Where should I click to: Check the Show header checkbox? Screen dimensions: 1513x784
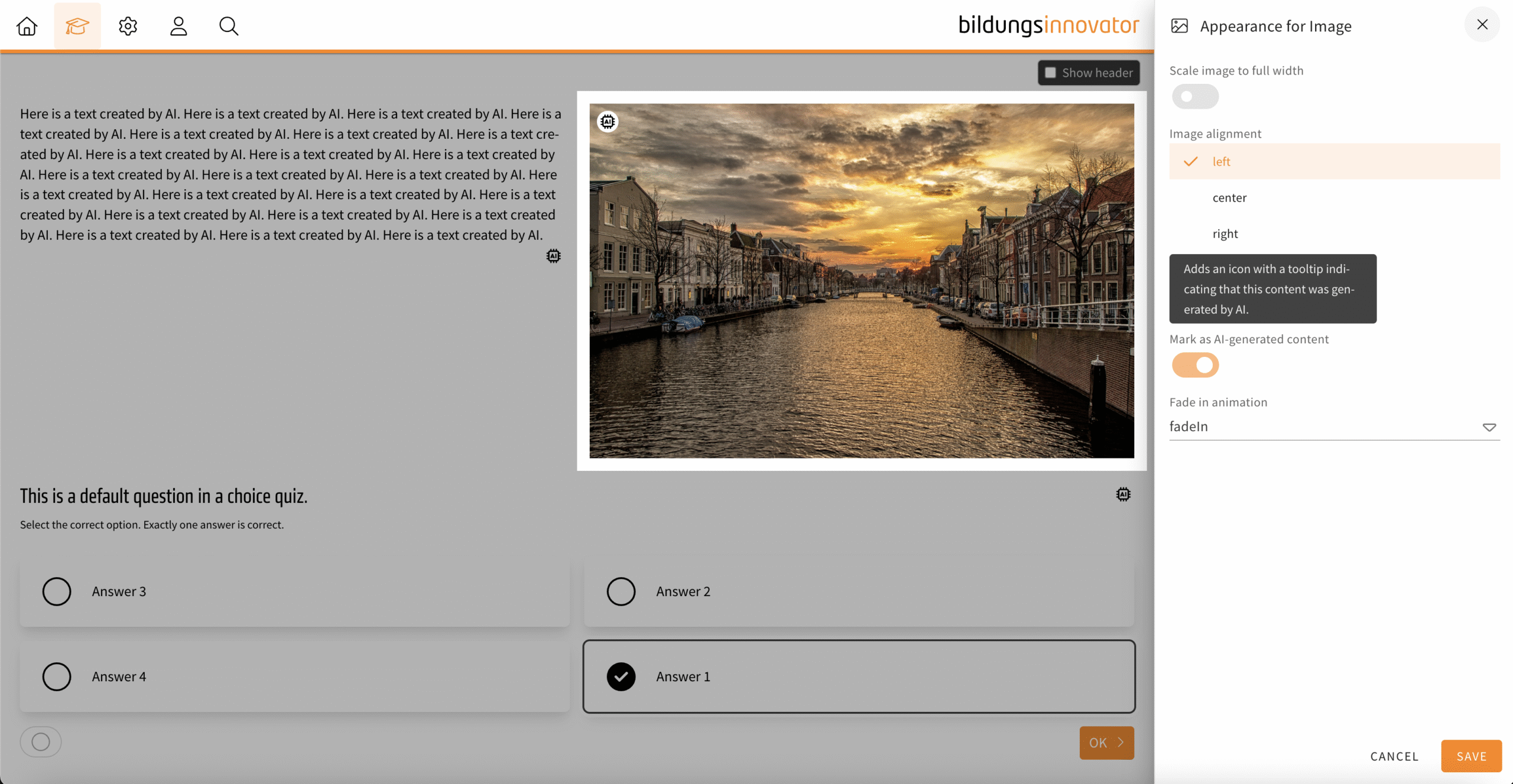coord(1050,73)
